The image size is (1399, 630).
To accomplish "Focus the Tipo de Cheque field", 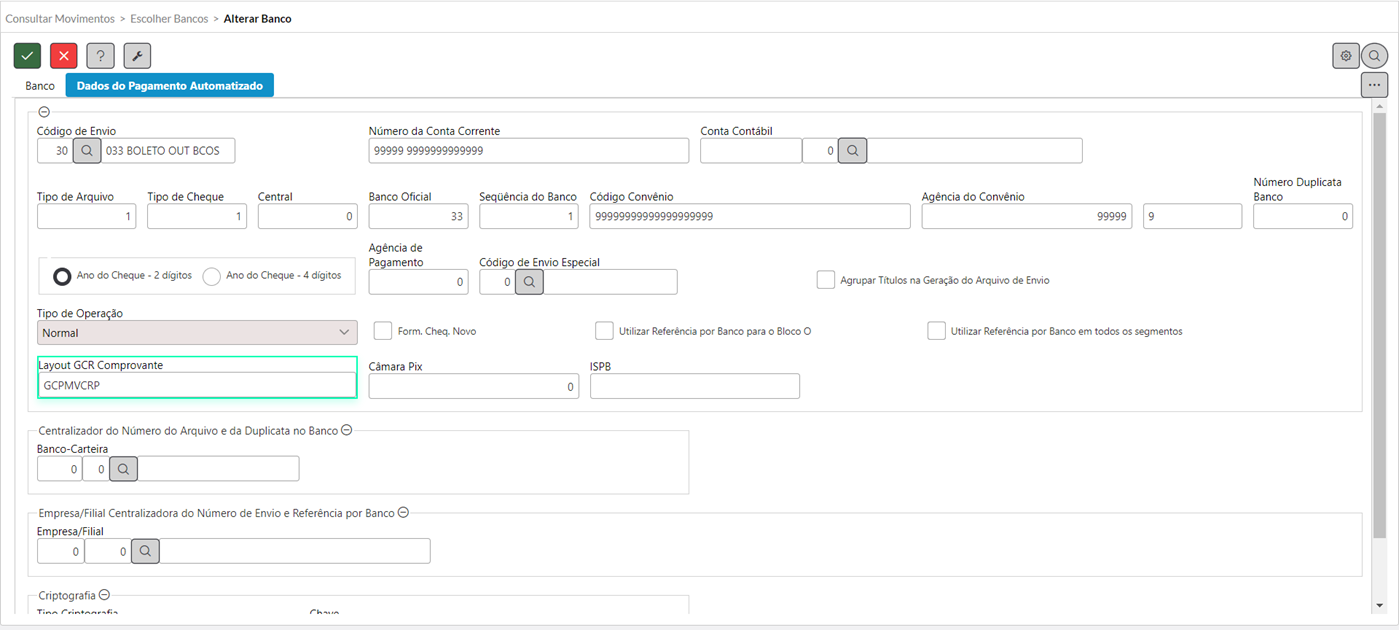I will 197,216.
